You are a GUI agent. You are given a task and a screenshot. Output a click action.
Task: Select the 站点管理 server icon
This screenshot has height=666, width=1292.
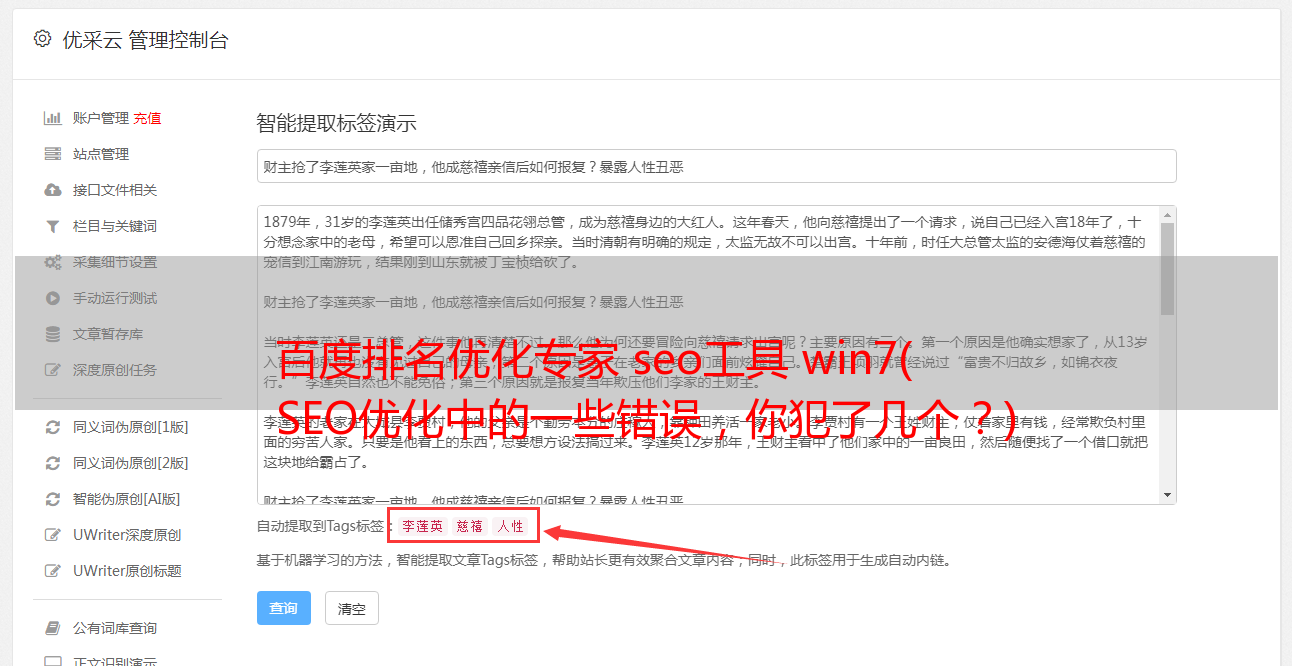coord(53,154)
